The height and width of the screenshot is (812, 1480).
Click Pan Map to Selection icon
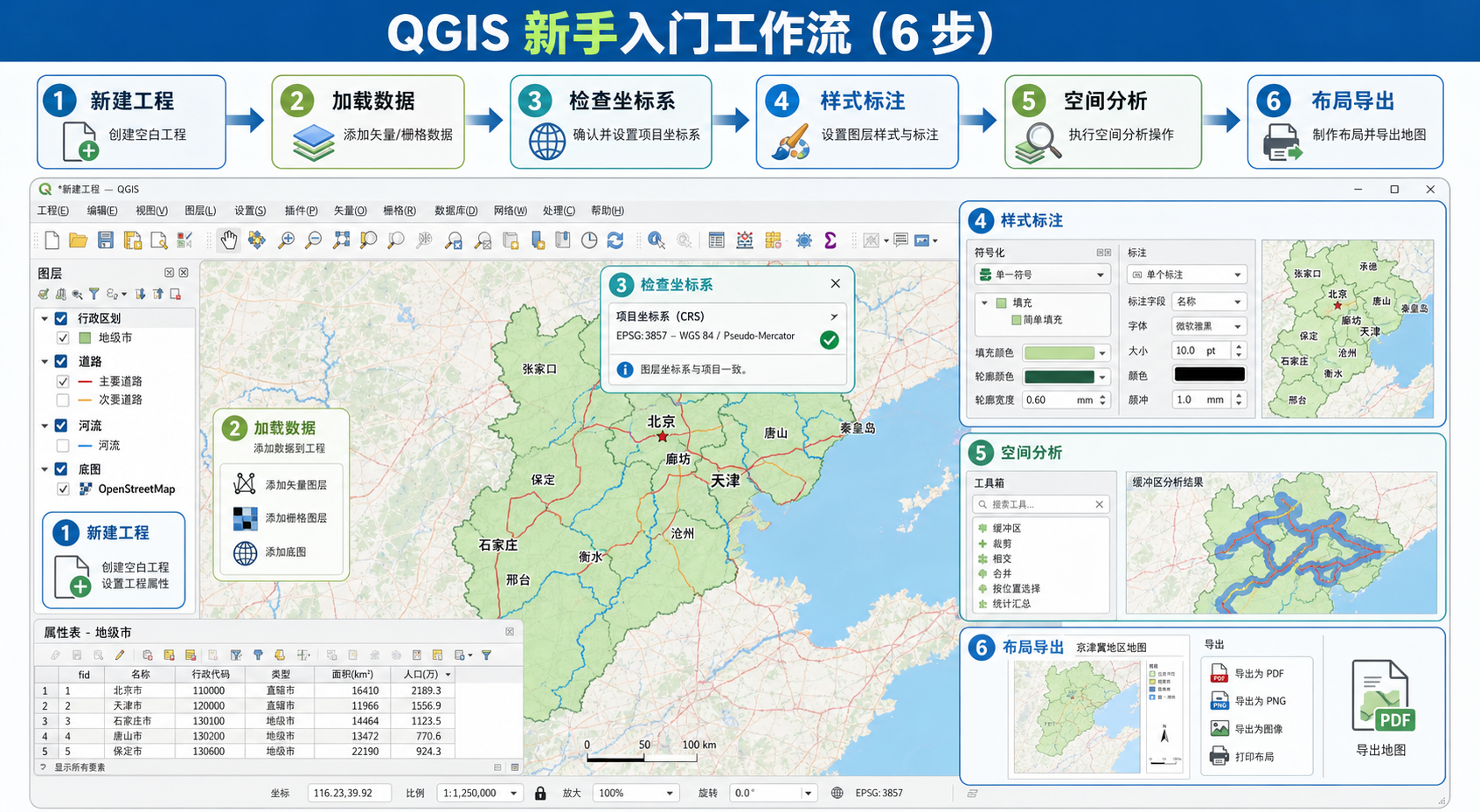256,239
